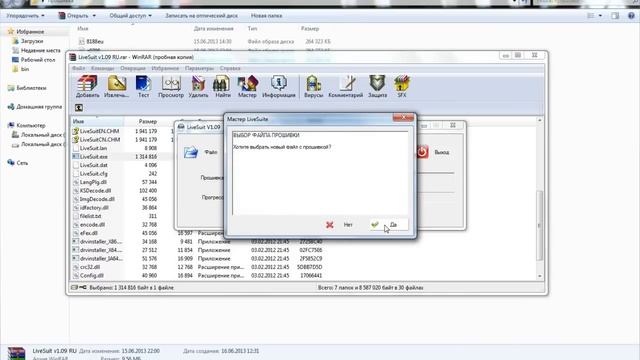Image resolution: width=640 pixels, height=360 pixels.
Task: Open the Команды menu in WinRAR
Action: (x=102, y=69)
